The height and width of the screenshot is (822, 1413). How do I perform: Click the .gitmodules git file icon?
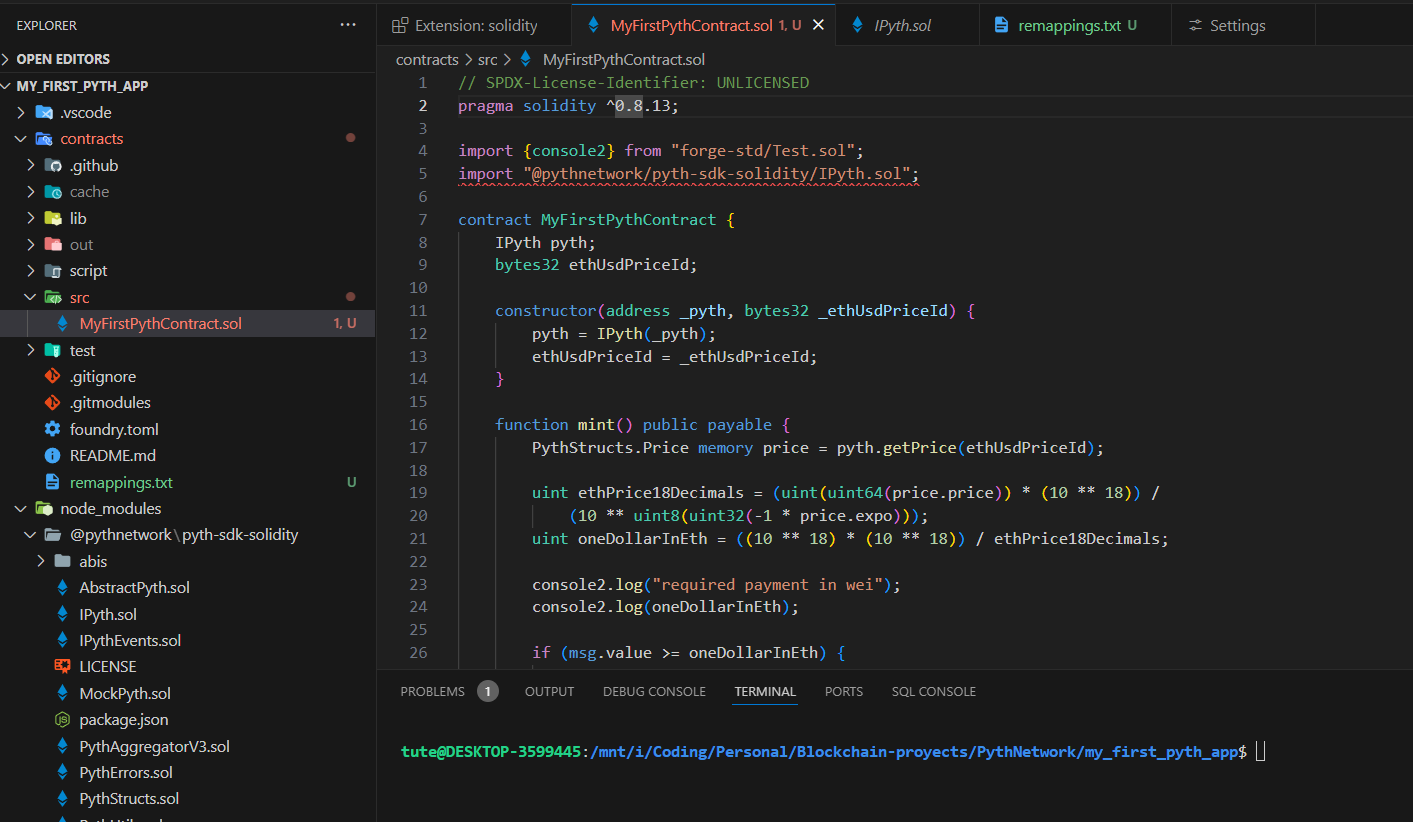[x=53, y=402]
